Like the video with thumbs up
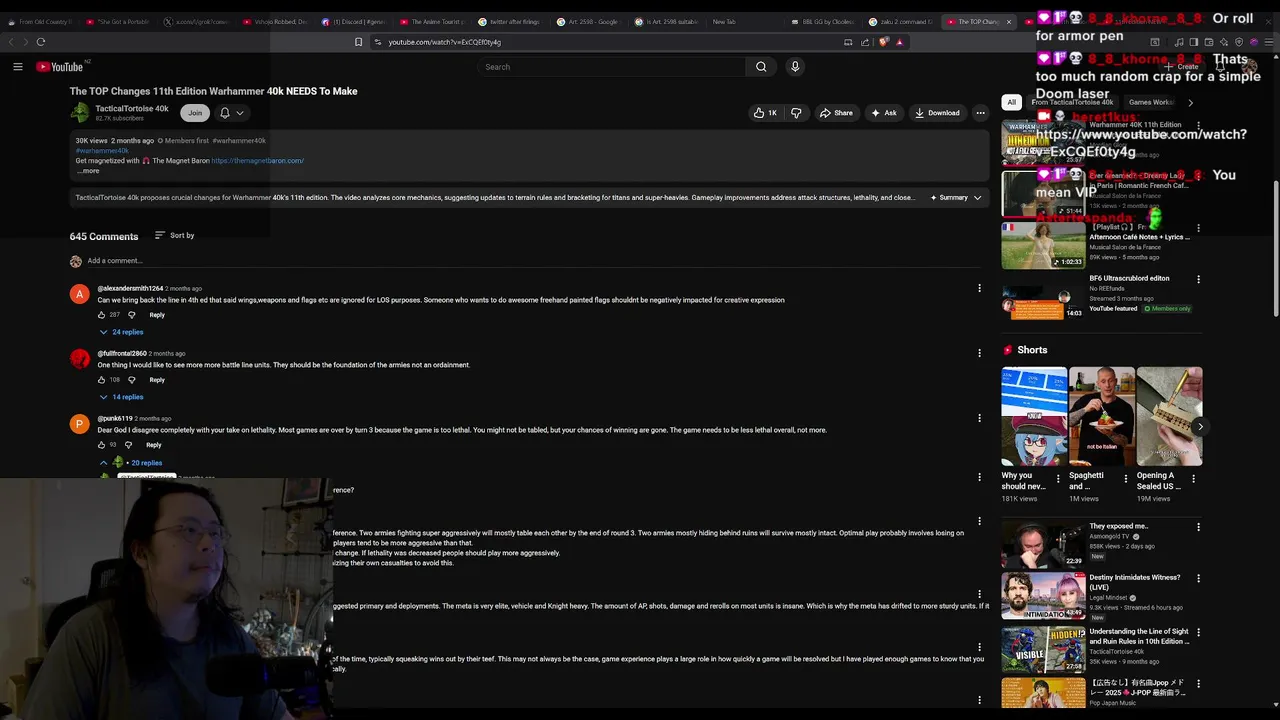The image size is (1280, 720). tap(766, 113)
